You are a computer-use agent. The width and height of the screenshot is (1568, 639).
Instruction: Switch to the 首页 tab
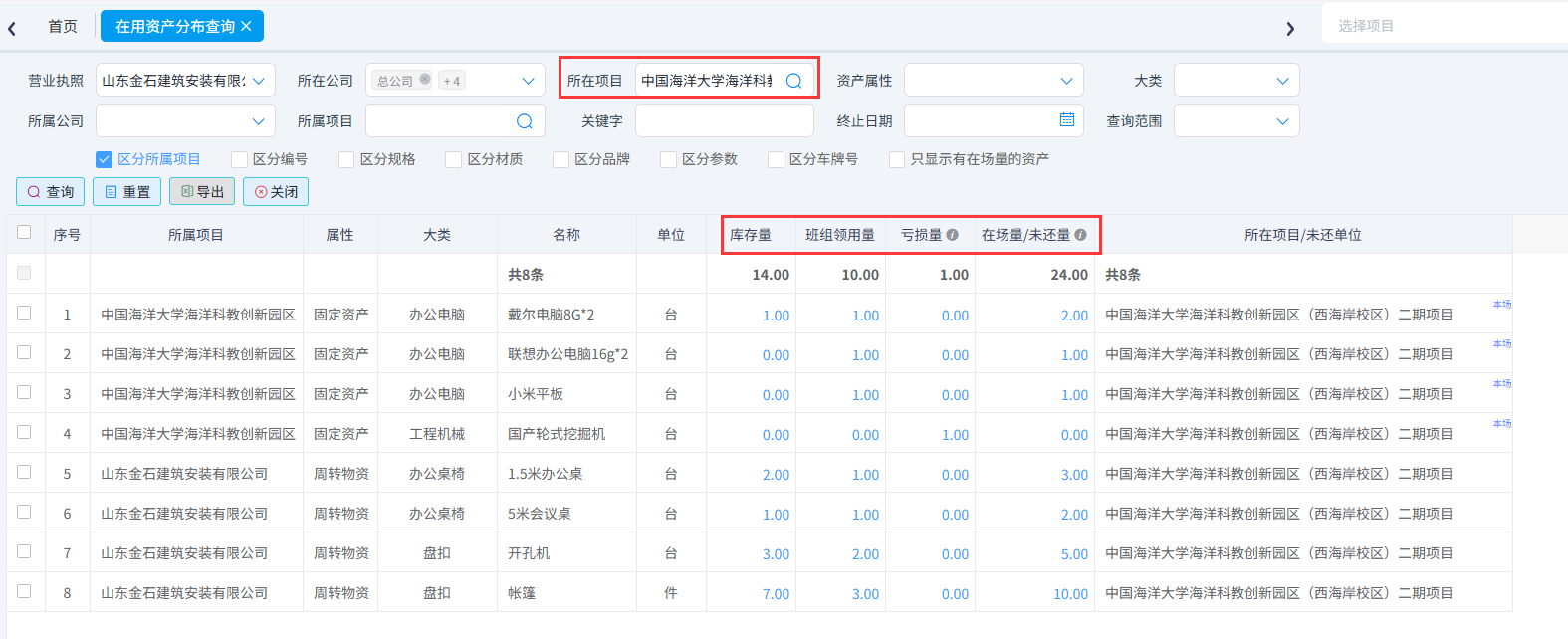[63, 27]
